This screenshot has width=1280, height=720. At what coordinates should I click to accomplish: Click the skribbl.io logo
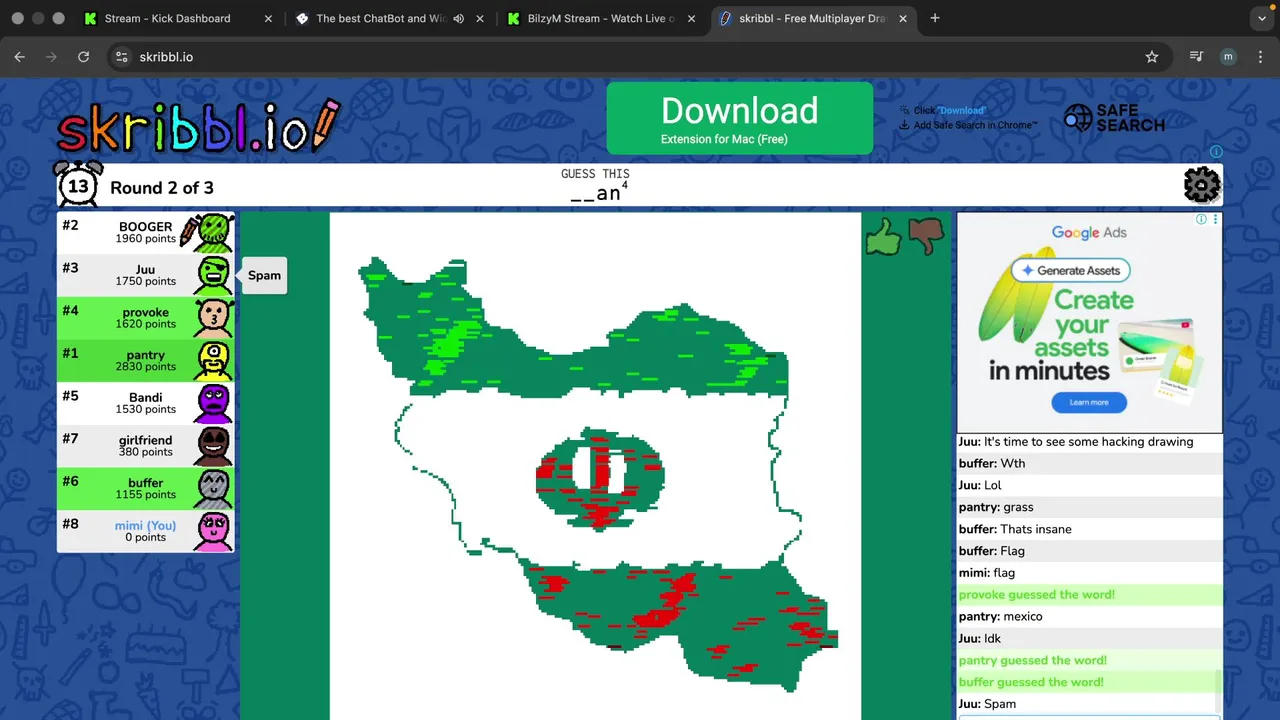pyautogui.click(x=198, y=129)
